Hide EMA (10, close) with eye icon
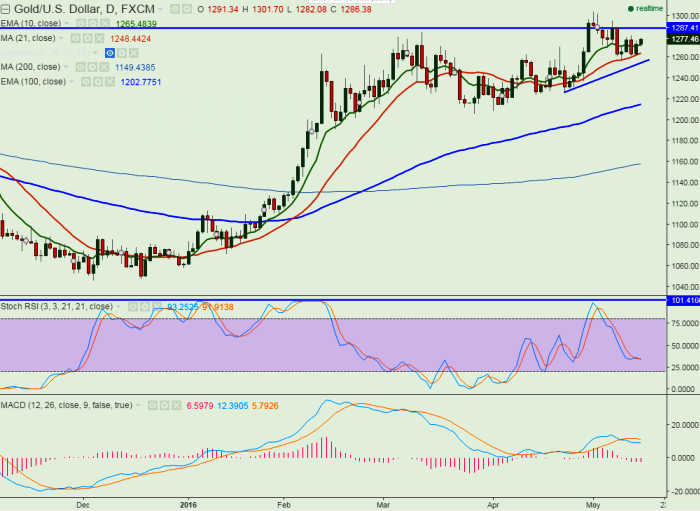Viewport: 700px width, 511px height. (x=81, y=23)
